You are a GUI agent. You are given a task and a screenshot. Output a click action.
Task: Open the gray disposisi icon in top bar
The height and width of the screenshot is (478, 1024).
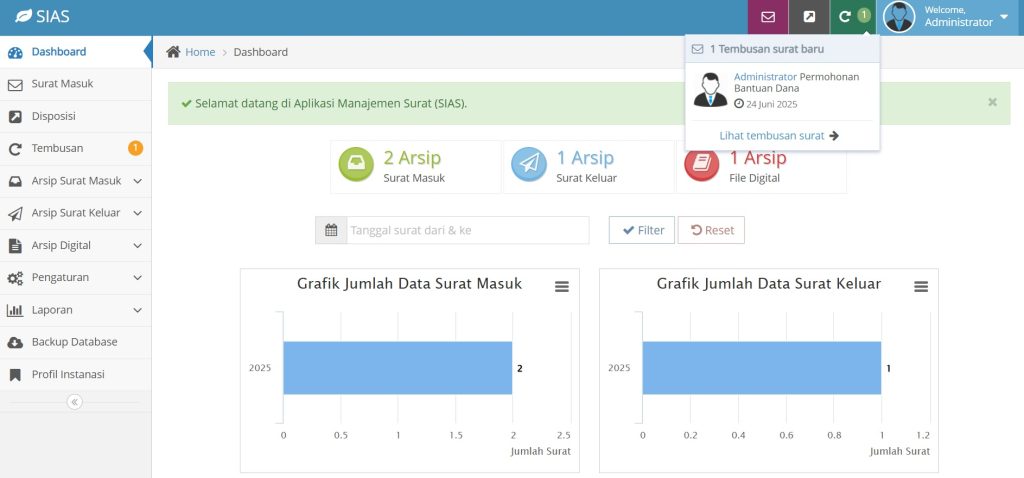point(809,17)
